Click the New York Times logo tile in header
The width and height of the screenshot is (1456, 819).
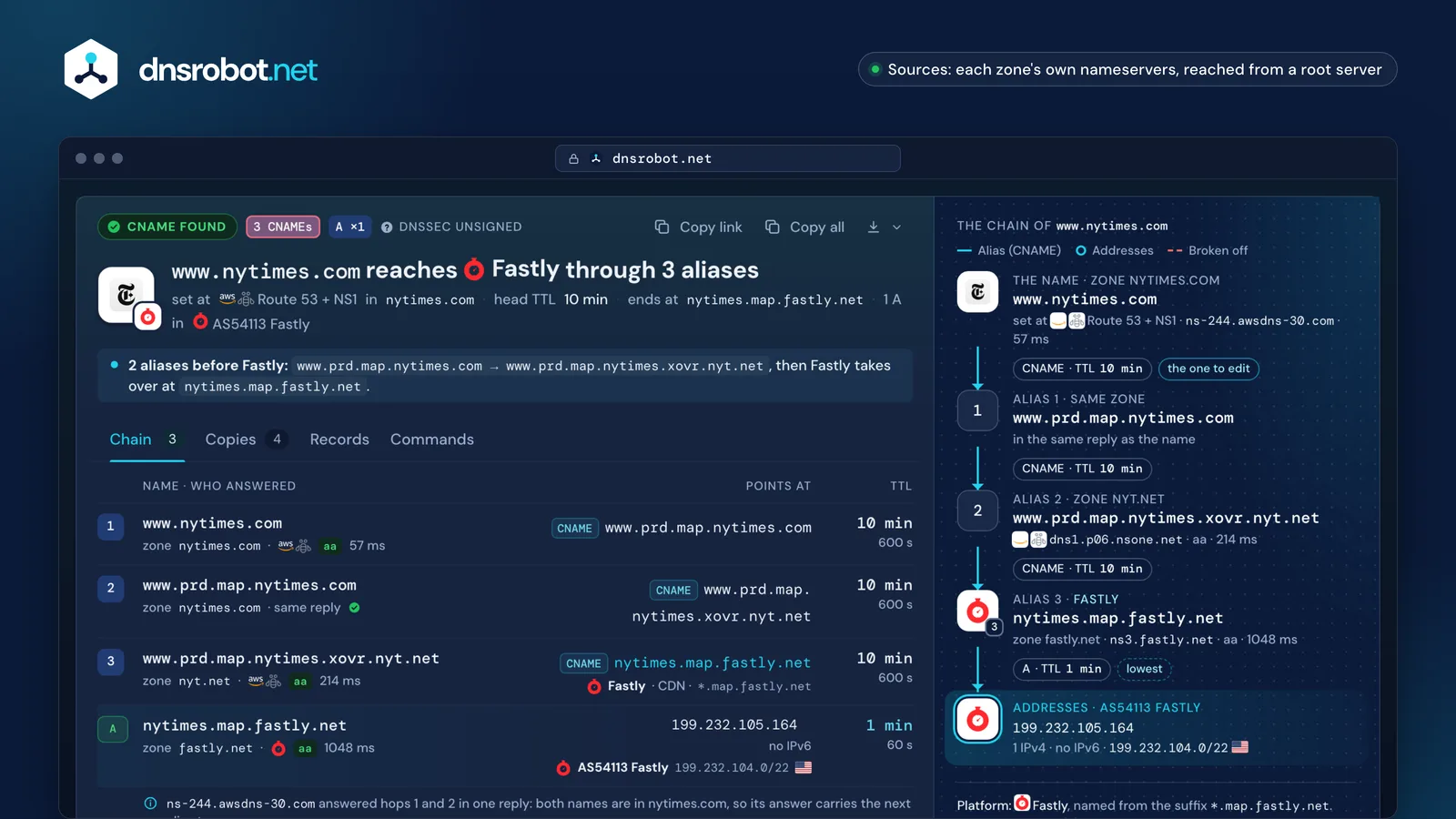pos(126,295)
